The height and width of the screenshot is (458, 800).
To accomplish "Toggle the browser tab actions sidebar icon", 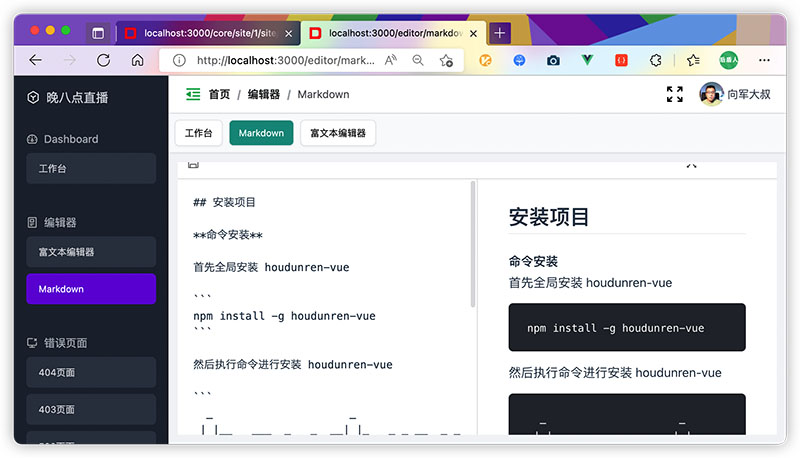I will point(98,33).
